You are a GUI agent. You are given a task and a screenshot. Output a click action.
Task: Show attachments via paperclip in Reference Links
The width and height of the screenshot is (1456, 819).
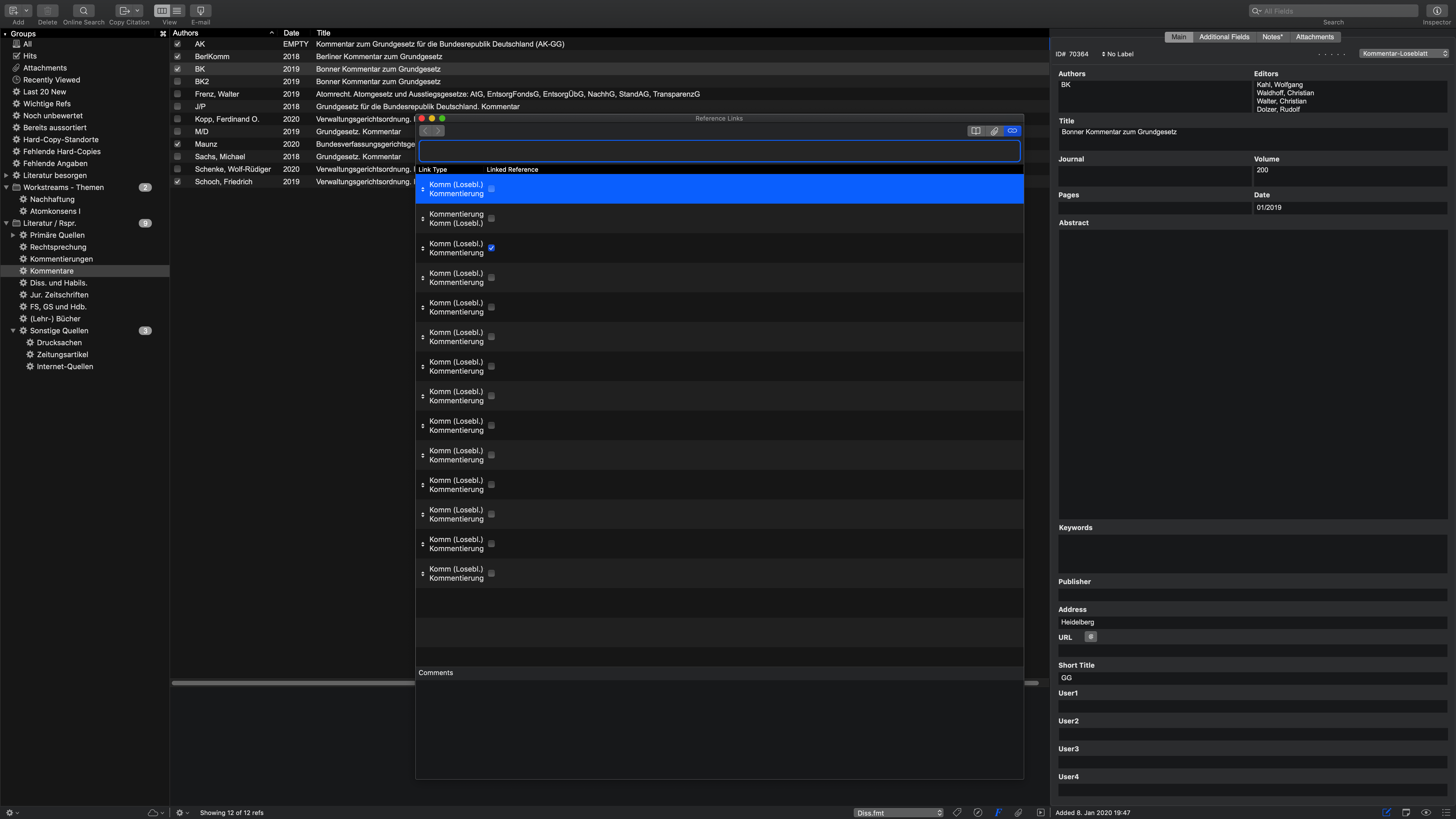(994, 131)
